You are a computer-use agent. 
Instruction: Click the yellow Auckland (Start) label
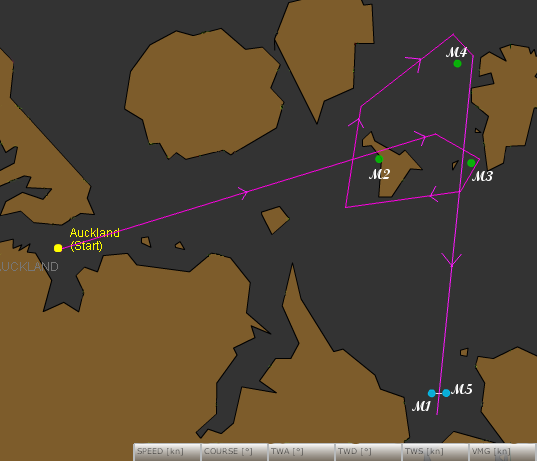[95, 239]
